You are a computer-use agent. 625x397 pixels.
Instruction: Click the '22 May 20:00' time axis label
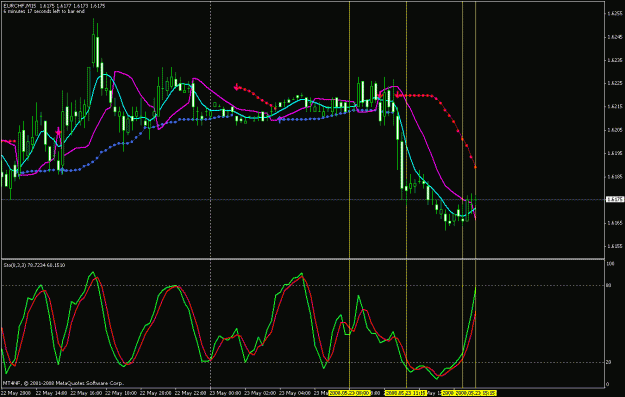pyautogui.click(x=155, y=393)
